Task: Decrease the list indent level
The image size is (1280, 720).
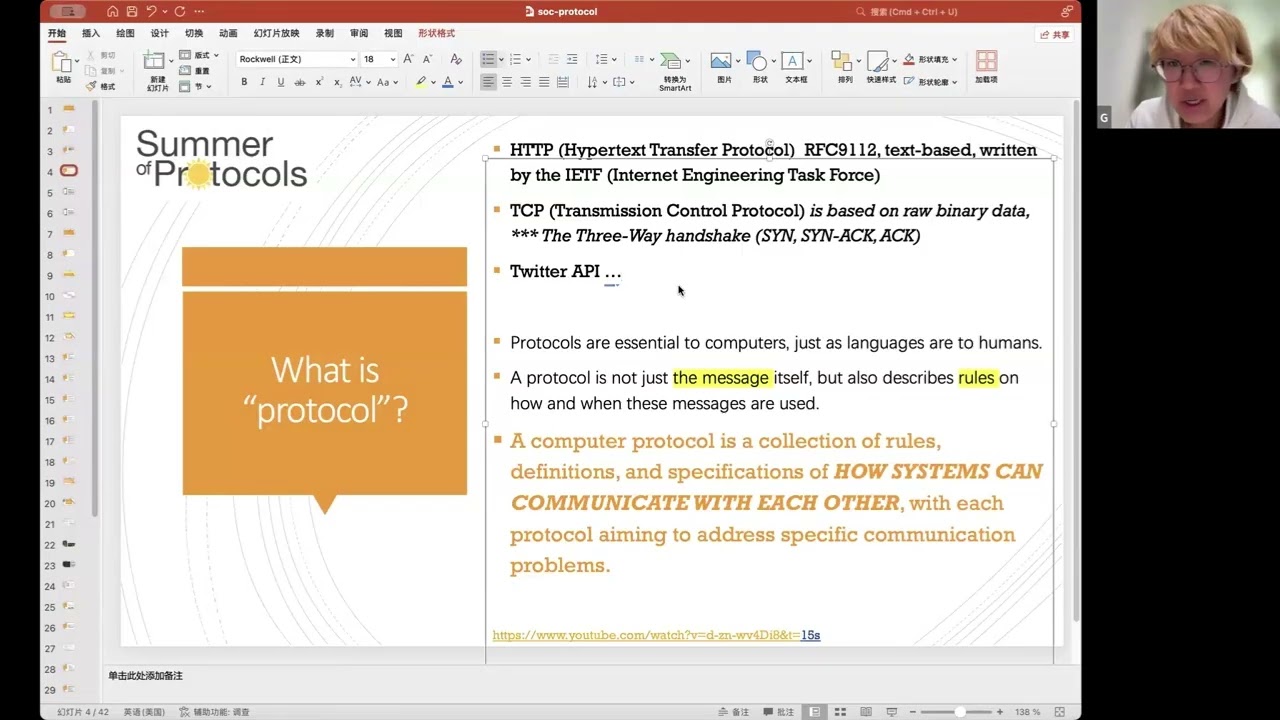Action: click(553, 59)
